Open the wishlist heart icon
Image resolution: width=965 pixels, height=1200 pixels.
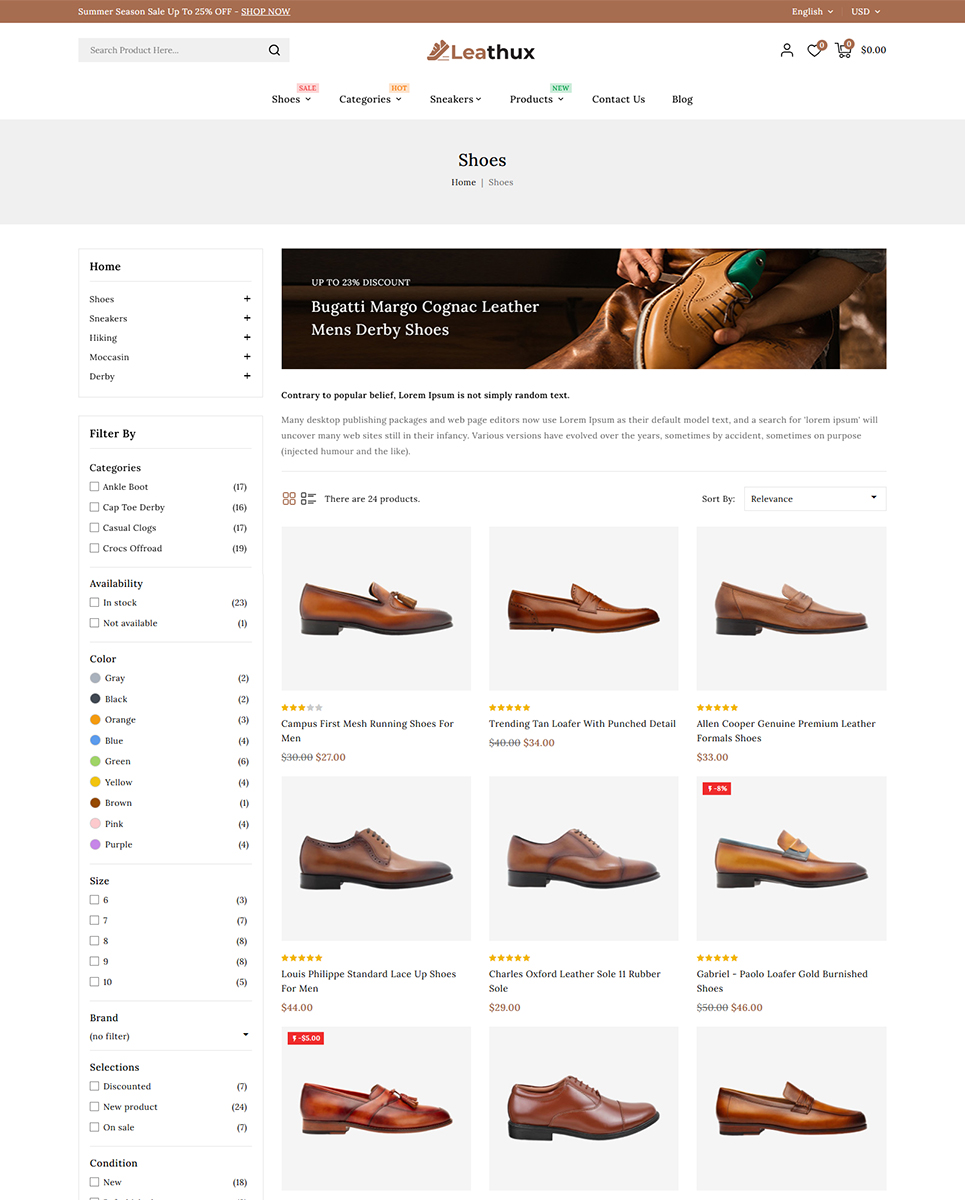click(x=814, y=50)
